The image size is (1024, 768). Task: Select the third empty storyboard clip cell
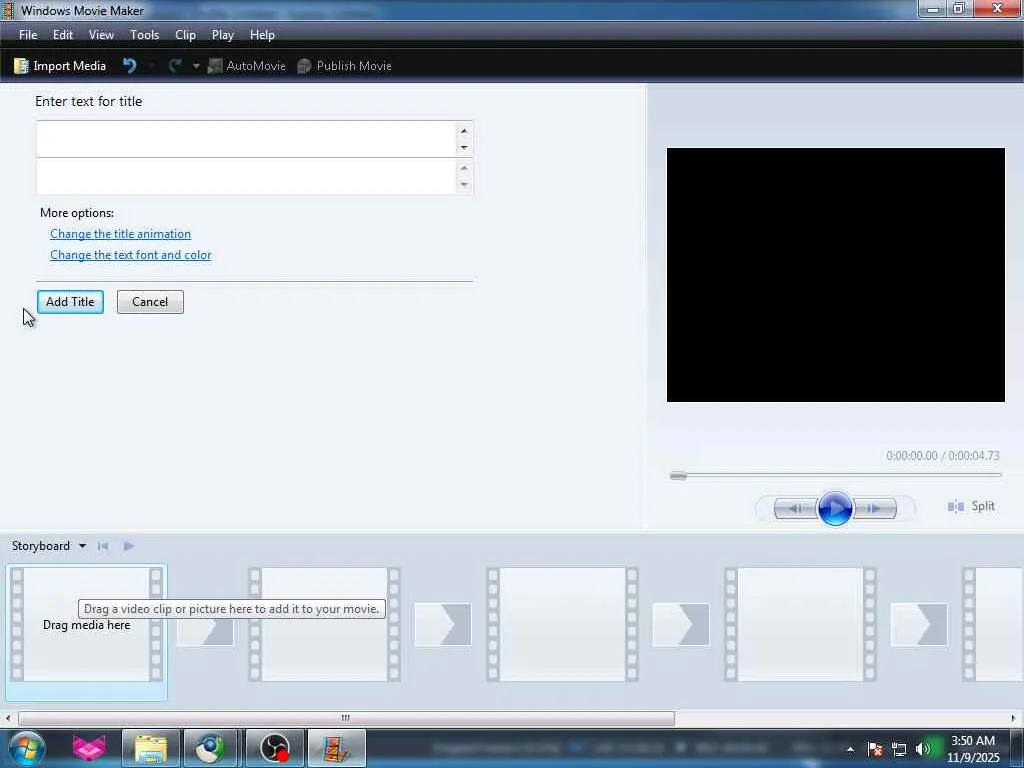pos(562,624)
